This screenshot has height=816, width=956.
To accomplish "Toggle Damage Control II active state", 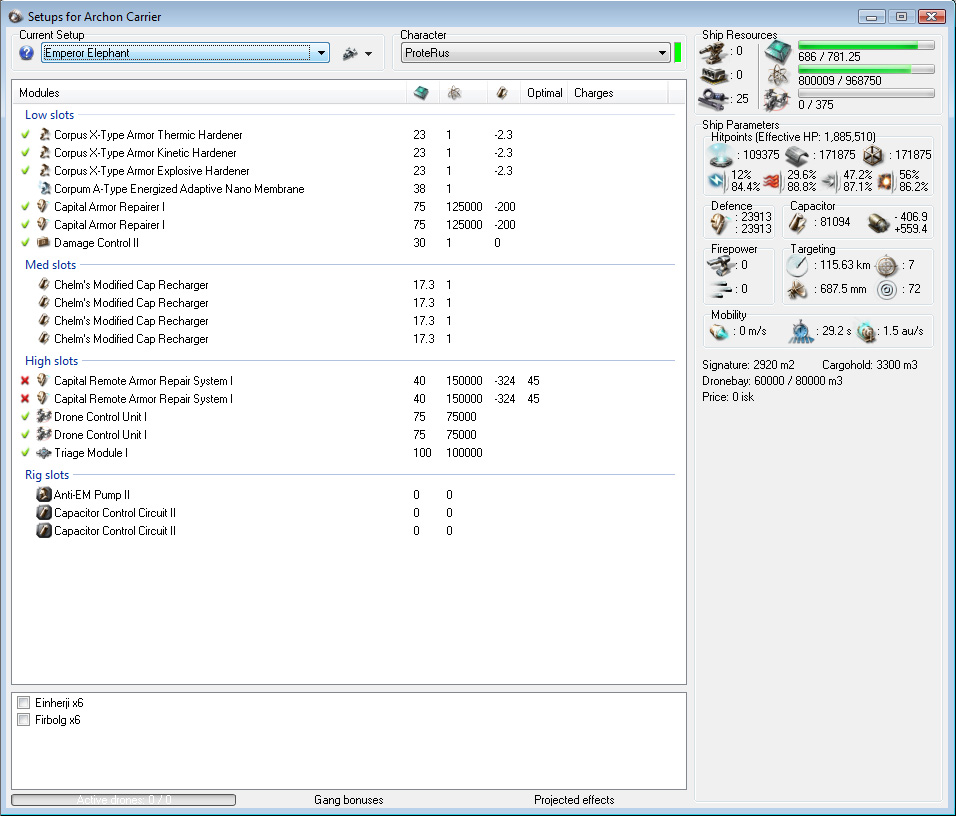I will pyautogui.click(x=26, y=243).
